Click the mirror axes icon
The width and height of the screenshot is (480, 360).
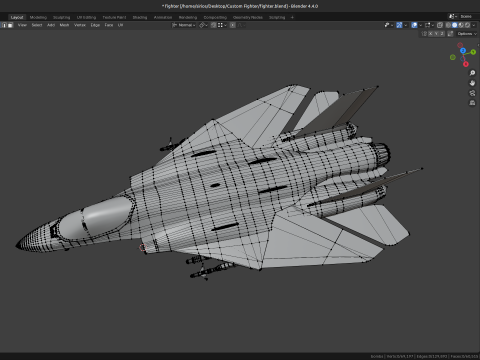(x=424, y=34)
